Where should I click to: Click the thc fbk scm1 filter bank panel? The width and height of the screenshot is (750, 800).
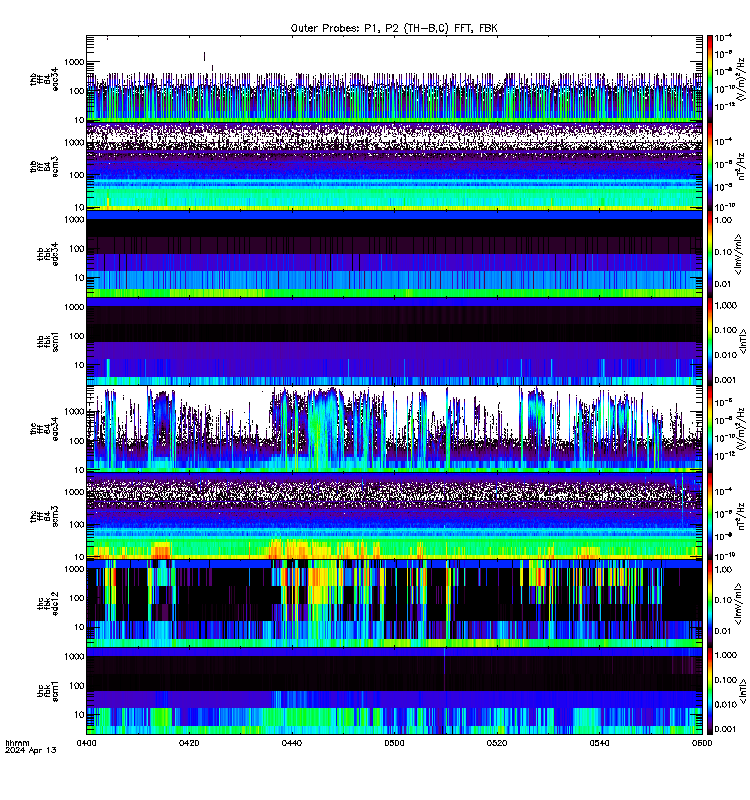coord(394,691)
